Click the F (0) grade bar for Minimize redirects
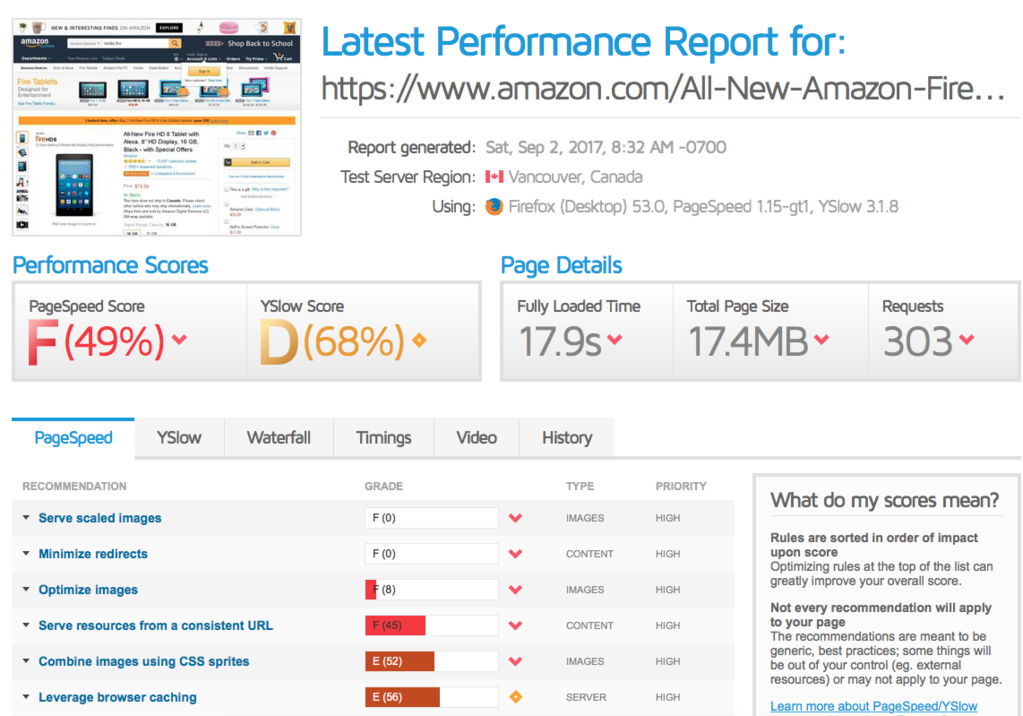 [431, 554]
